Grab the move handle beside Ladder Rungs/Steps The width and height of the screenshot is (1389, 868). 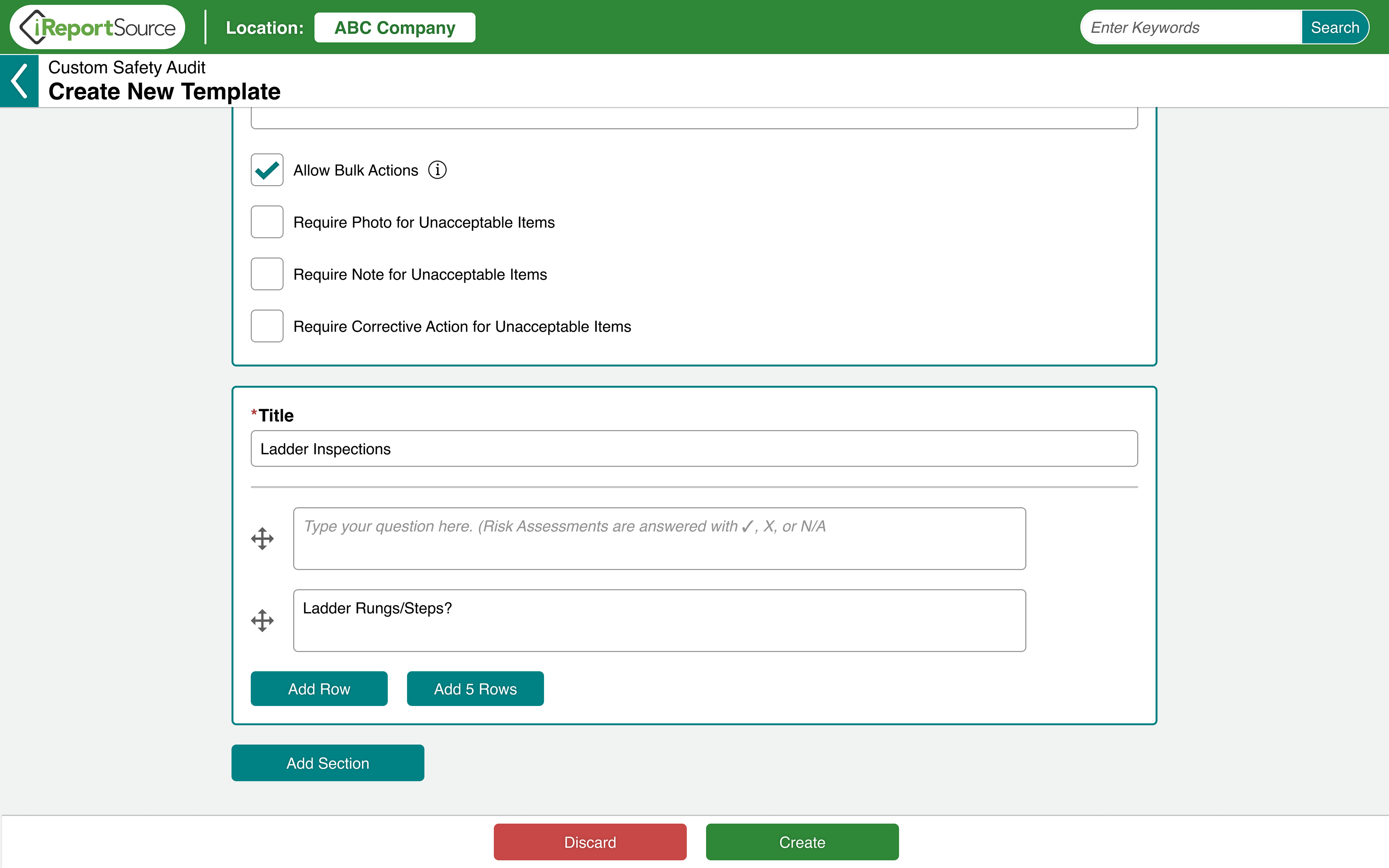(x=262, y=621)
